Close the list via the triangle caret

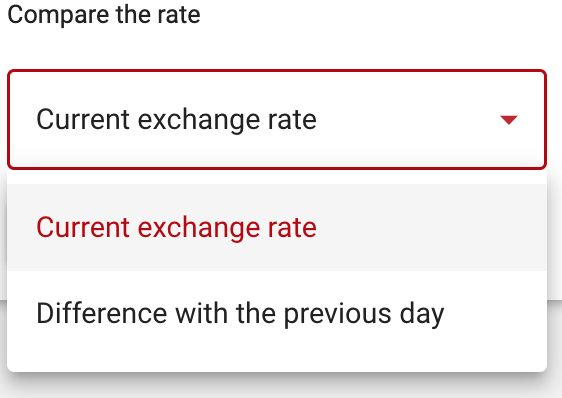click(509, 120)
